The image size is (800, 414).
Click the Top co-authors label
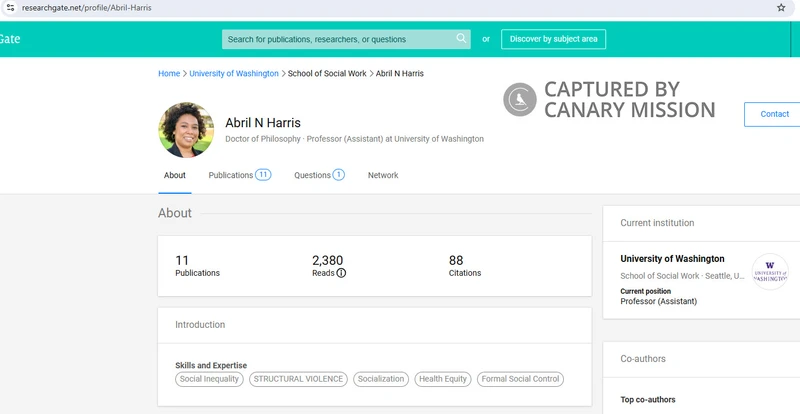648,400
